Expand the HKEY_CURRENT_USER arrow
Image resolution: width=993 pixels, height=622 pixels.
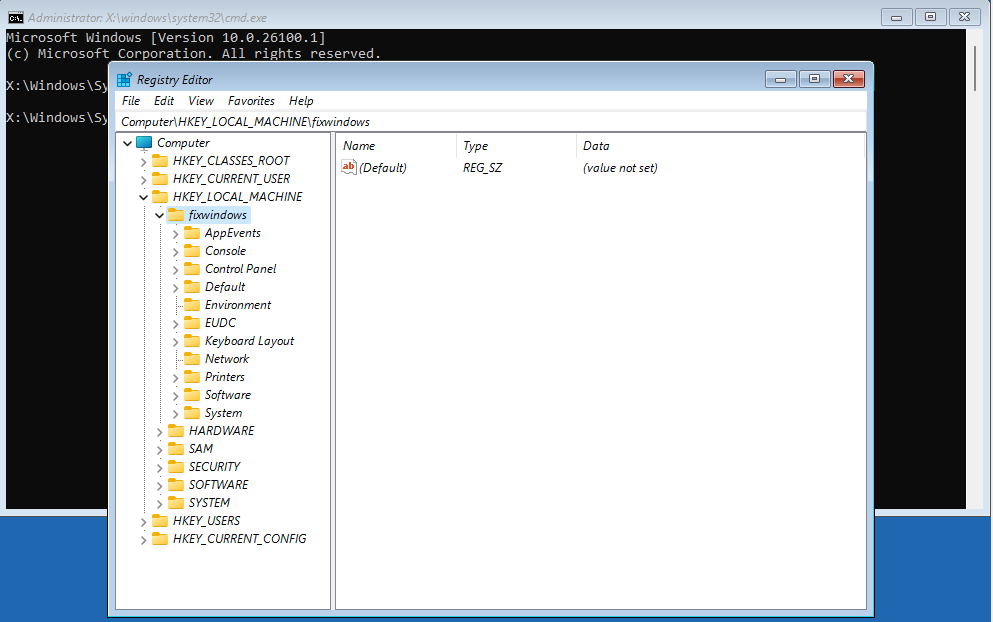[x=143, y=179]
